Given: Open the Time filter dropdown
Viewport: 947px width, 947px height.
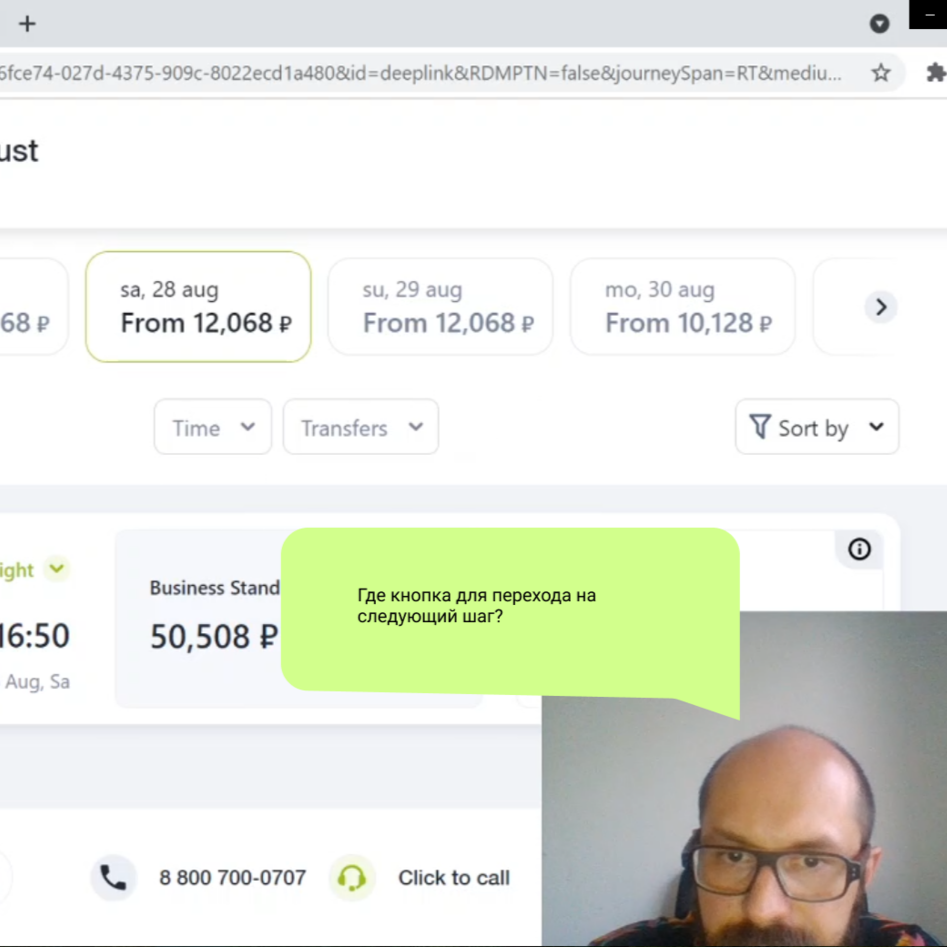Looking at the screenshot, I should [x=213, y=427].
